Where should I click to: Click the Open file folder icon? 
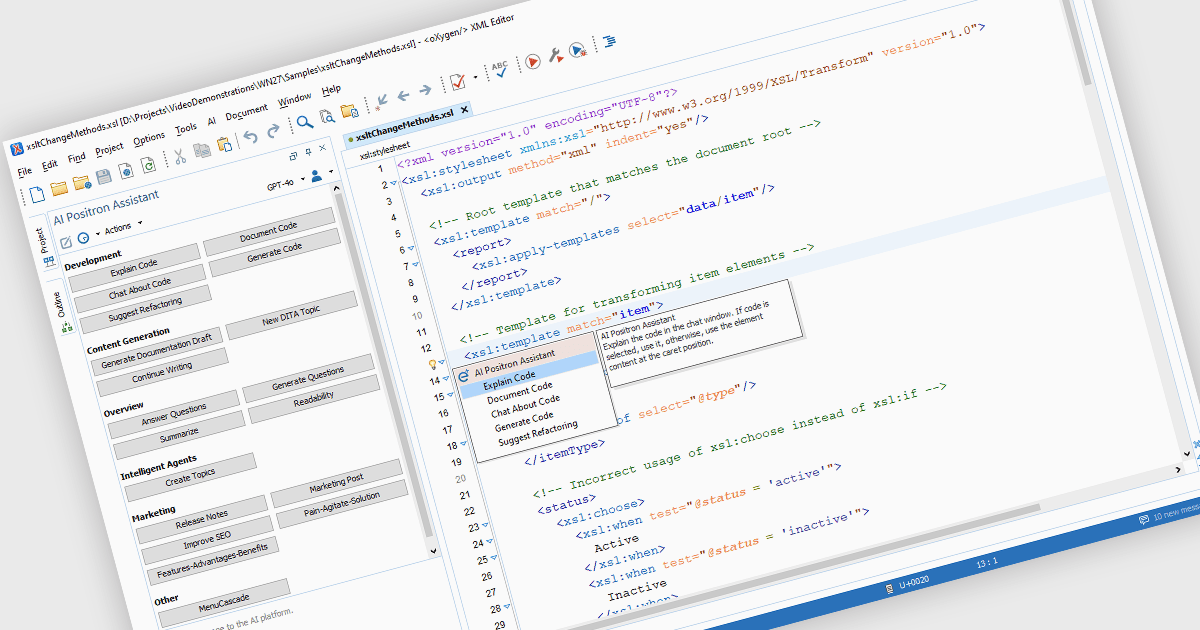point(59,187)
